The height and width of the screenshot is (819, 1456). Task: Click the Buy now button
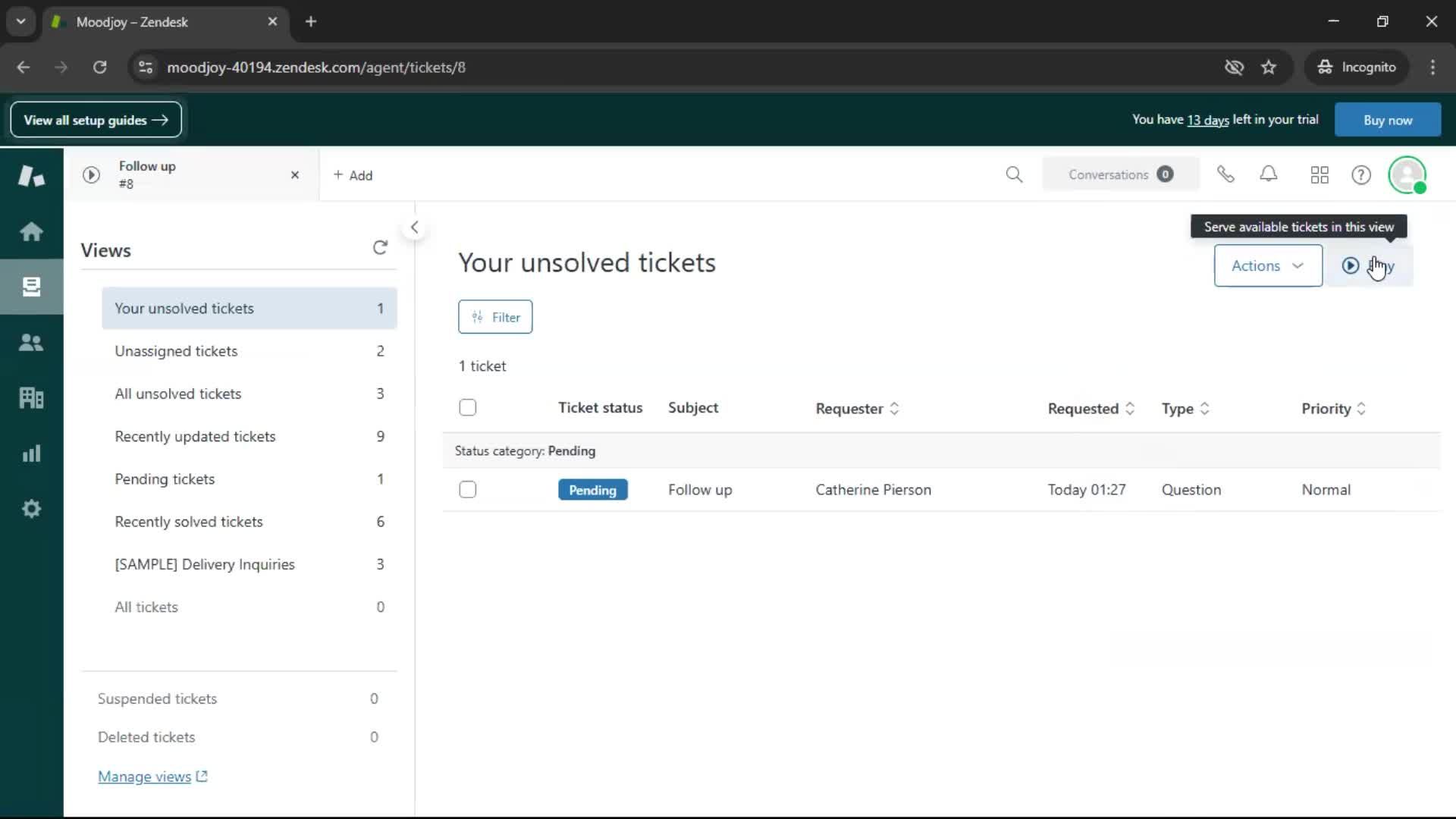pyautogui.click(x=1388, y=120)
